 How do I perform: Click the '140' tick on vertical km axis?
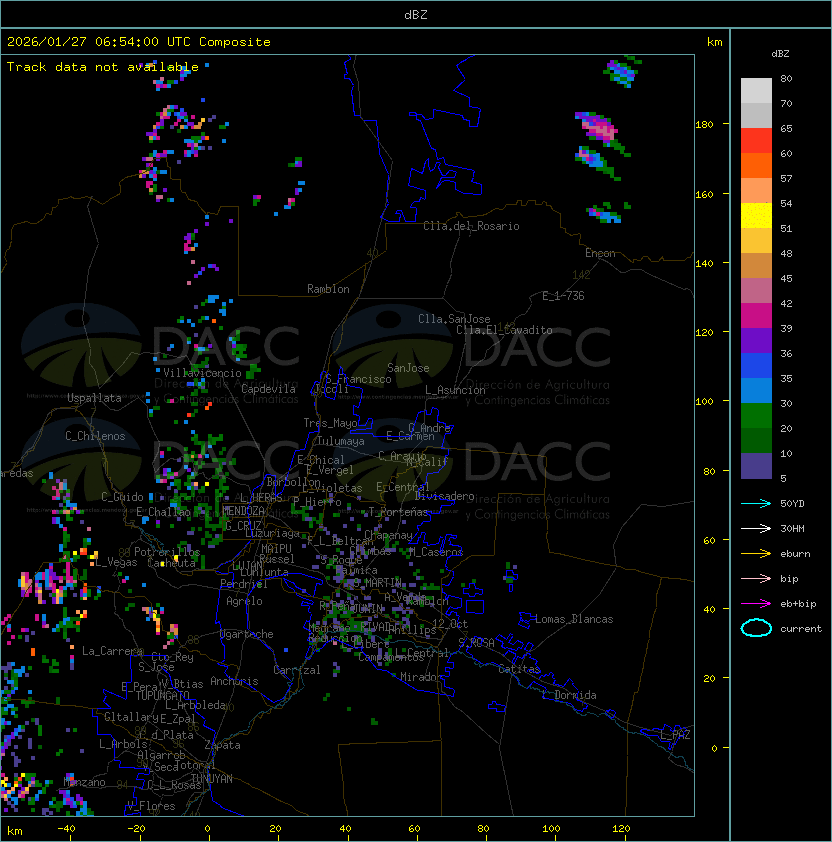(704, 264)
